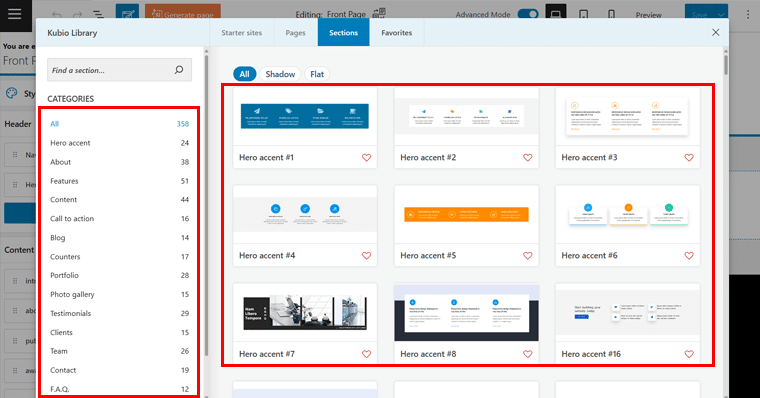Open Hero accent #16 thumbnail preview
This screenshot has width=760, height=398.
click(628, 313)
